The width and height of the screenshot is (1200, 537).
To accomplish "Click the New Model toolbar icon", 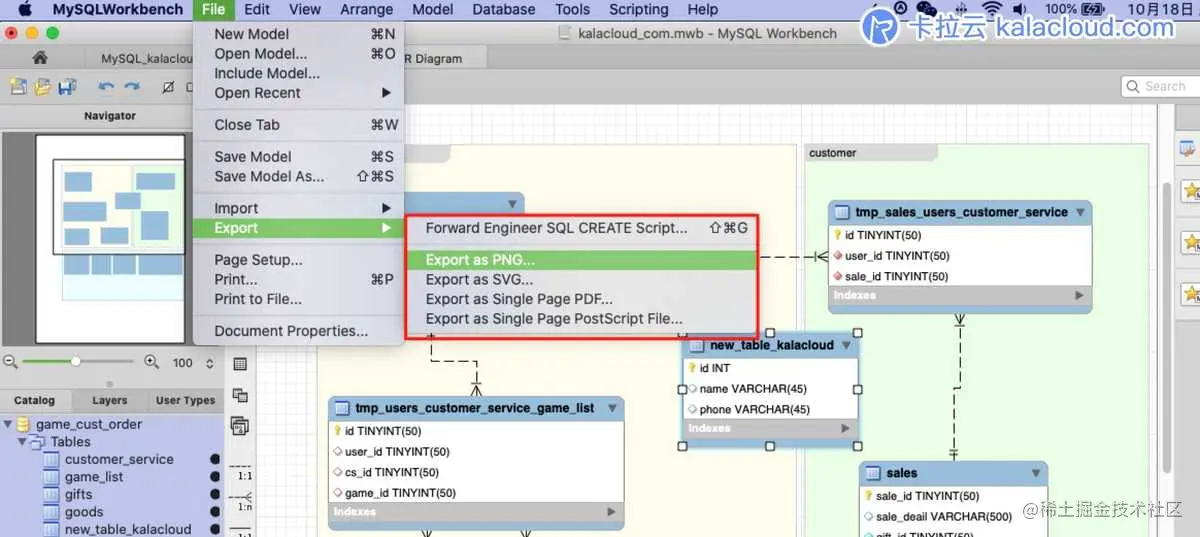I will (x=19, y=87).
